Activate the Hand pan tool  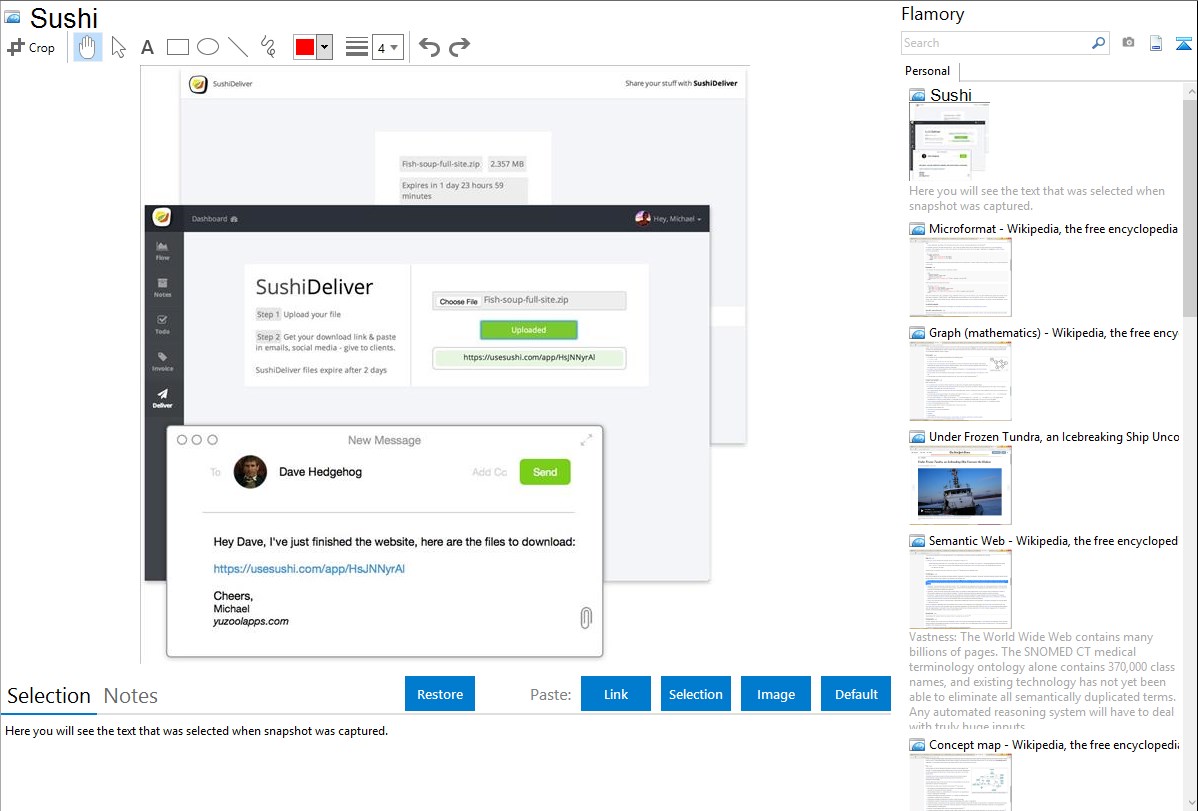tap(87, 47)
